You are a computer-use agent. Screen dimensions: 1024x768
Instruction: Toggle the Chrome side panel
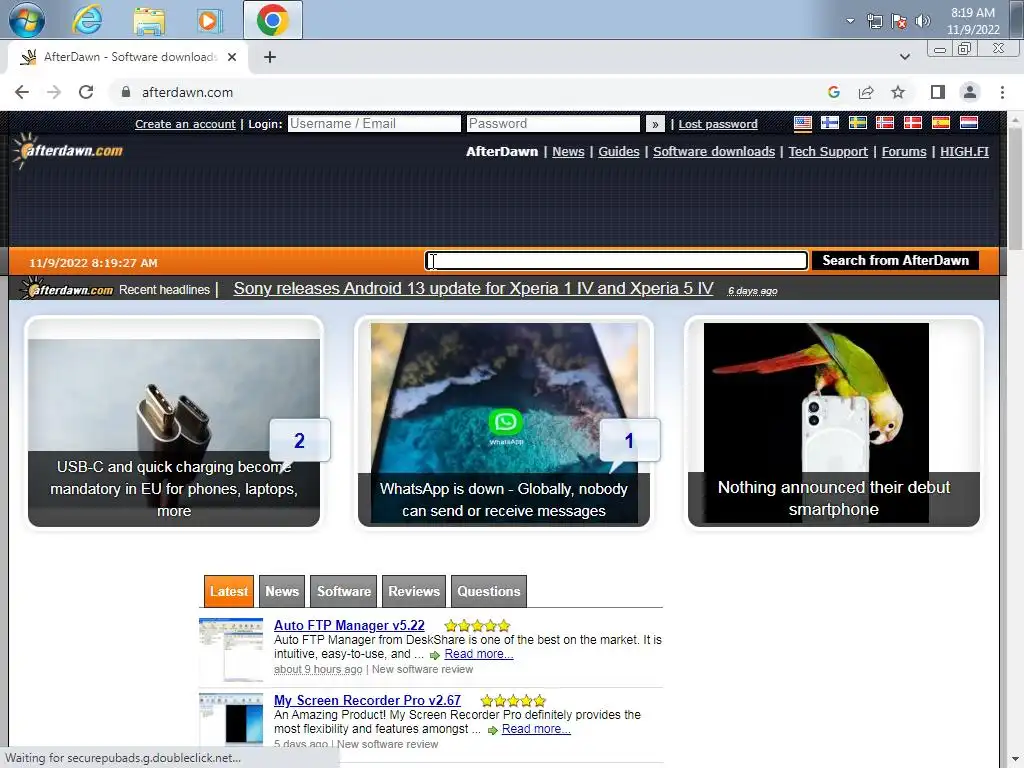[938, 92]
